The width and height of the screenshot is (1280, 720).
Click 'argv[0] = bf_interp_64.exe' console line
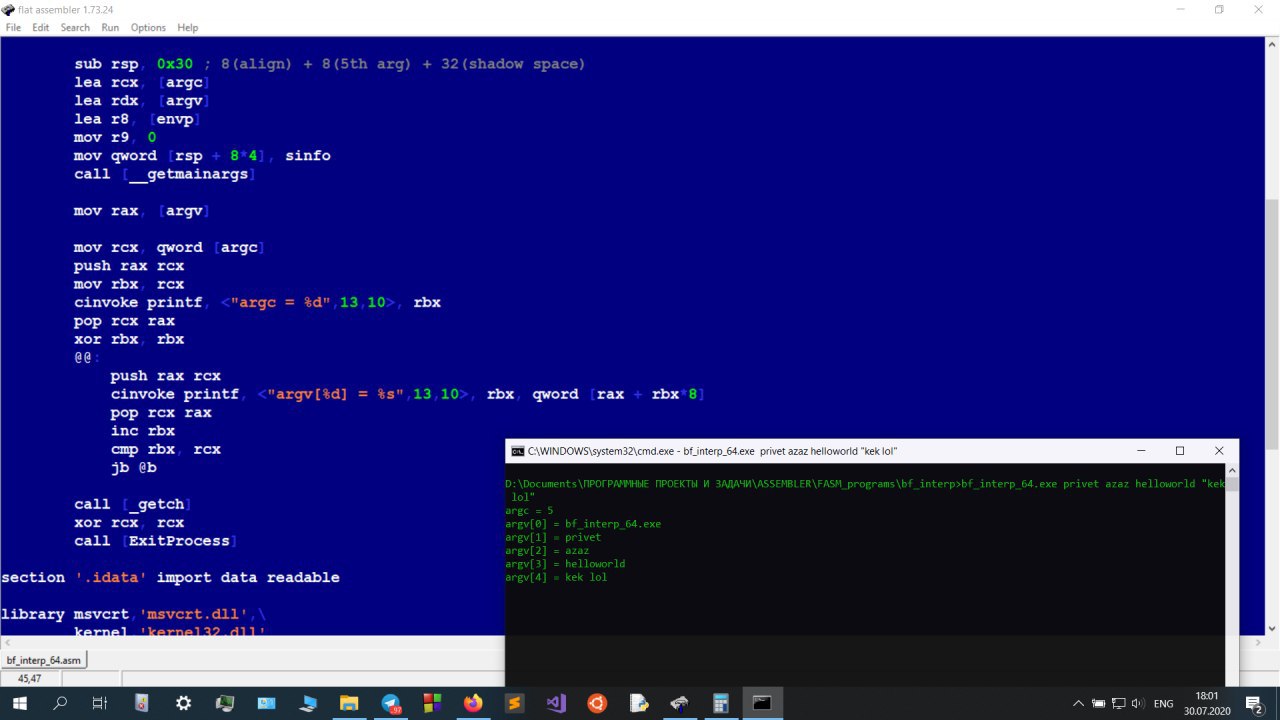(583, 524)
